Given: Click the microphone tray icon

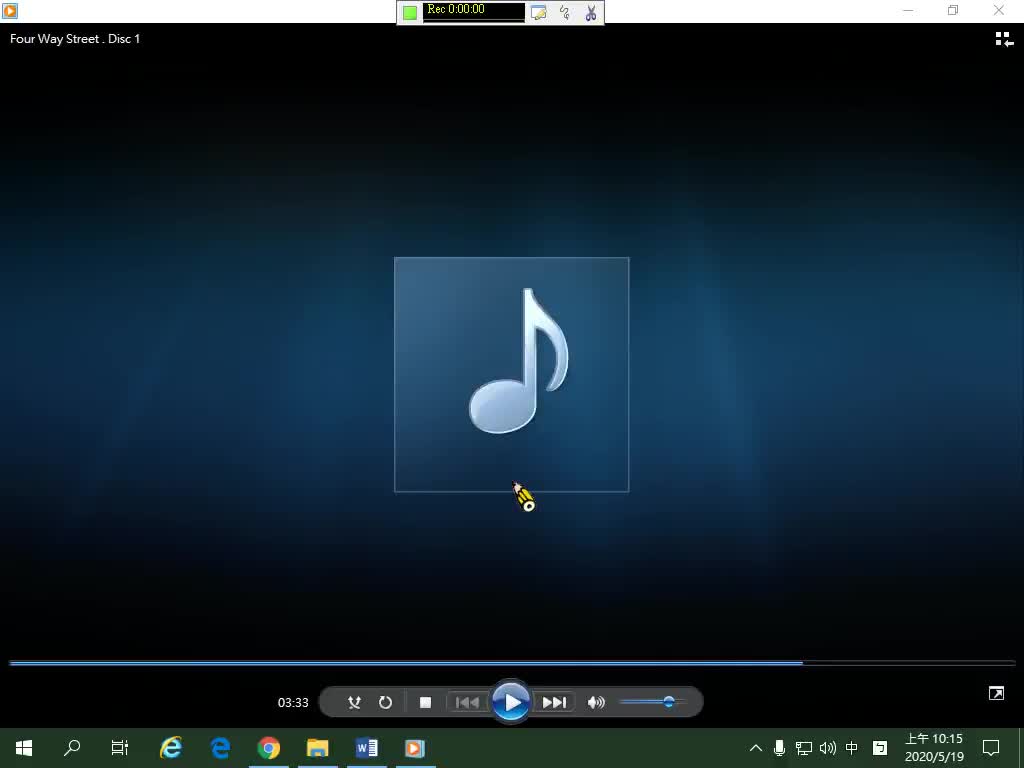Looking at the screenshot, I should tap(779, 748).
